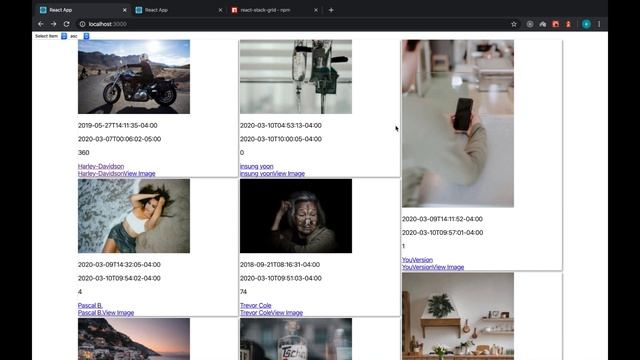Select date text 2019-05-27T14:11:35-04:00
The image size is (640, 360).
(118, 125)
